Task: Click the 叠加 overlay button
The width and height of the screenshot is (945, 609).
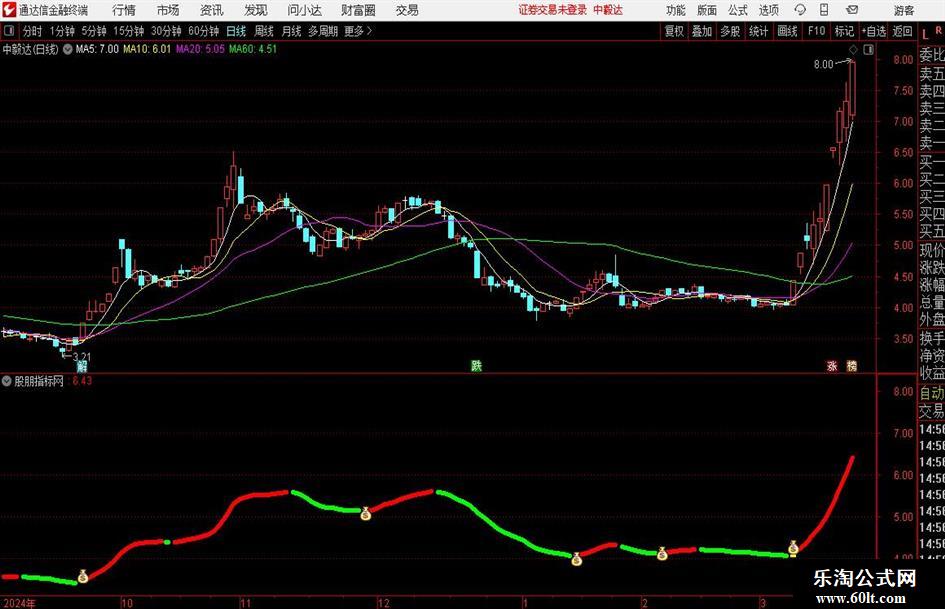Action: [x=702, y=31]
